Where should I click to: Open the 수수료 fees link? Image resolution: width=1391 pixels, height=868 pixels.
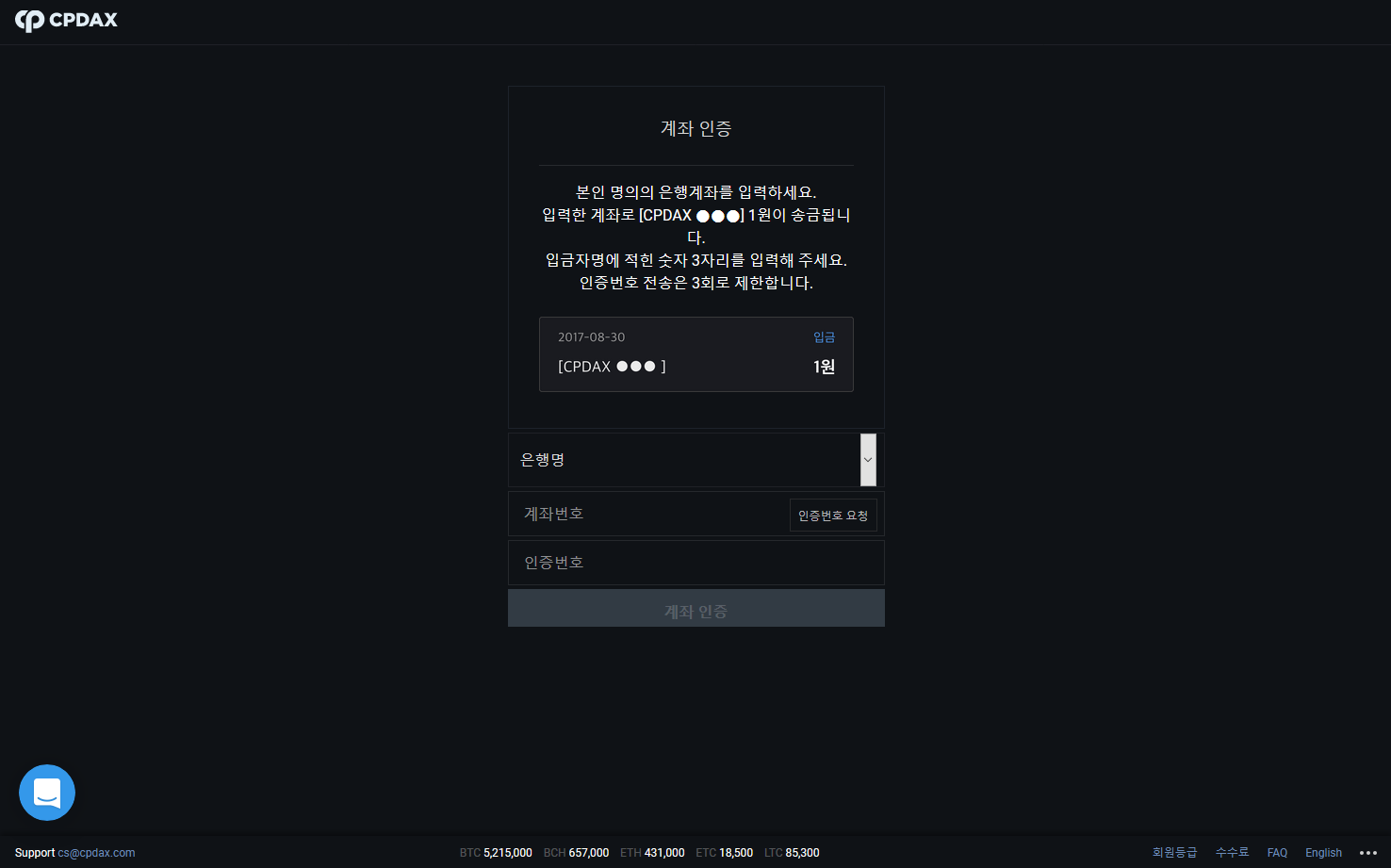1232,852
